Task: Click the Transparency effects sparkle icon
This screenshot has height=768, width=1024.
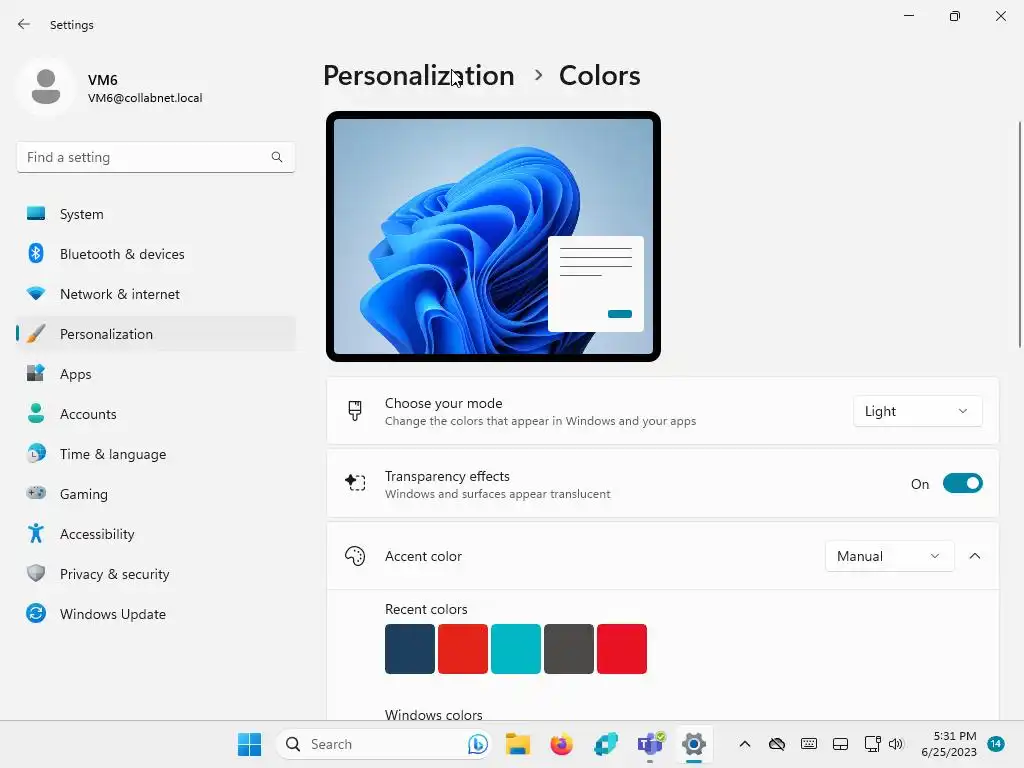Action: [x=355, y=483]
